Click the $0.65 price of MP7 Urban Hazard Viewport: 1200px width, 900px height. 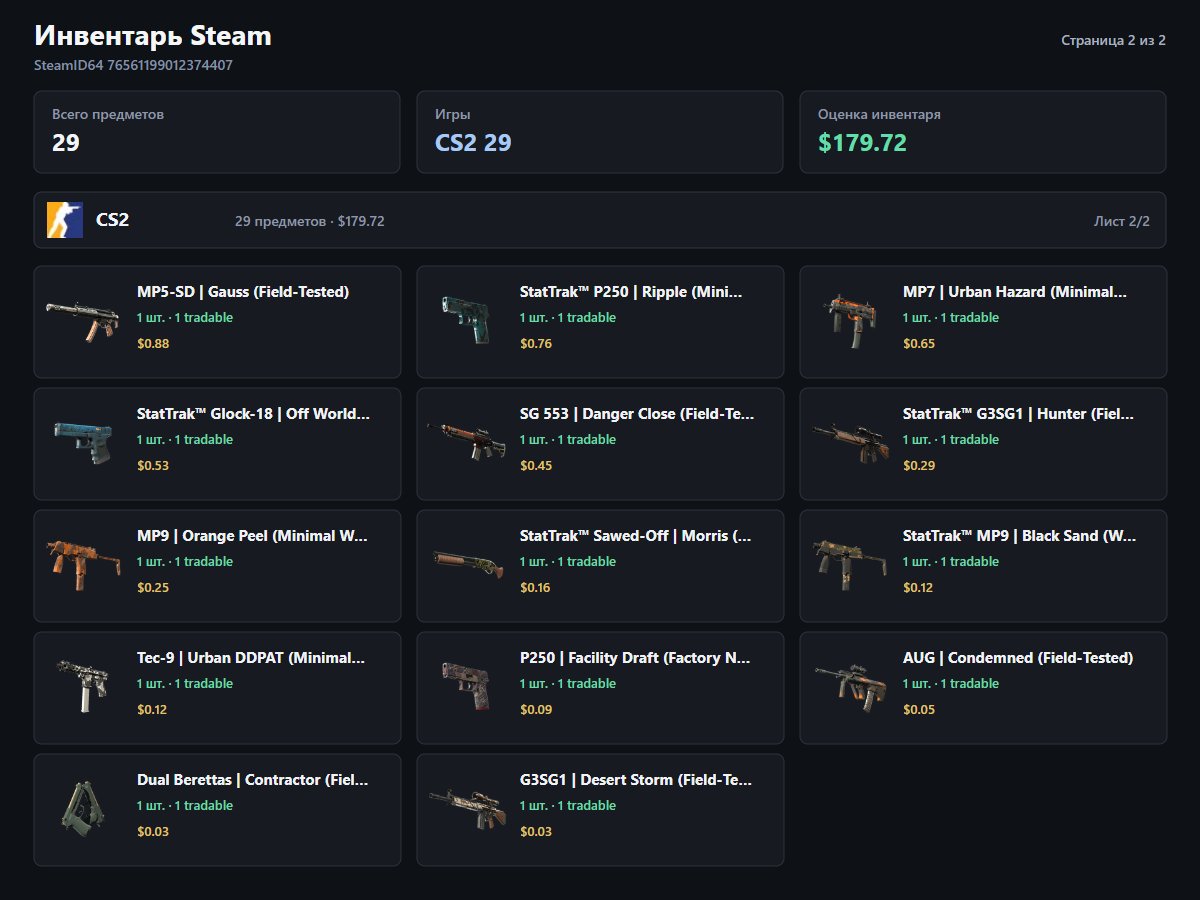click(919, 344)
